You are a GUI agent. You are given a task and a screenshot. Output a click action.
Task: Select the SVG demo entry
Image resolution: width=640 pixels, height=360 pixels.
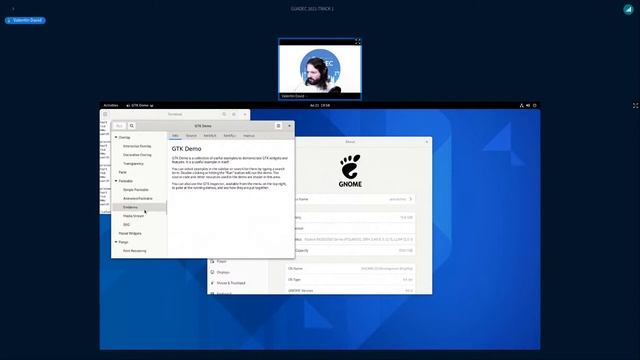coord(127,224)
